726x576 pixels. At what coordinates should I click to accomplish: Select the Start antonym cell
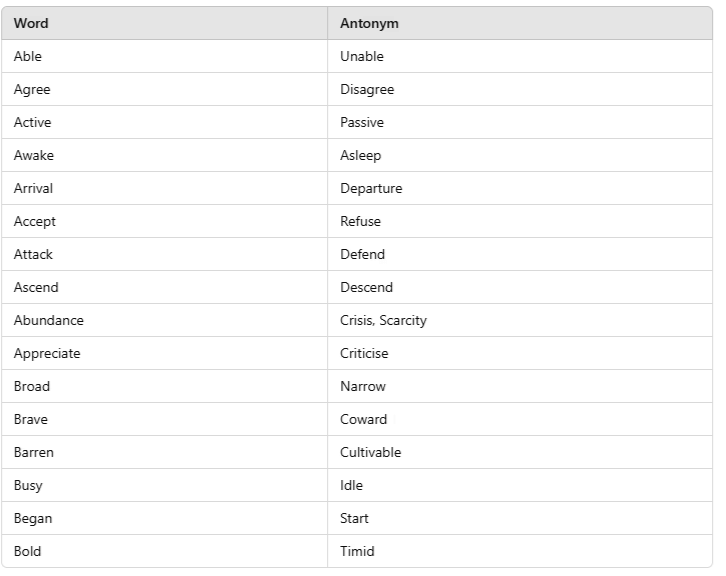pos(354,518)
